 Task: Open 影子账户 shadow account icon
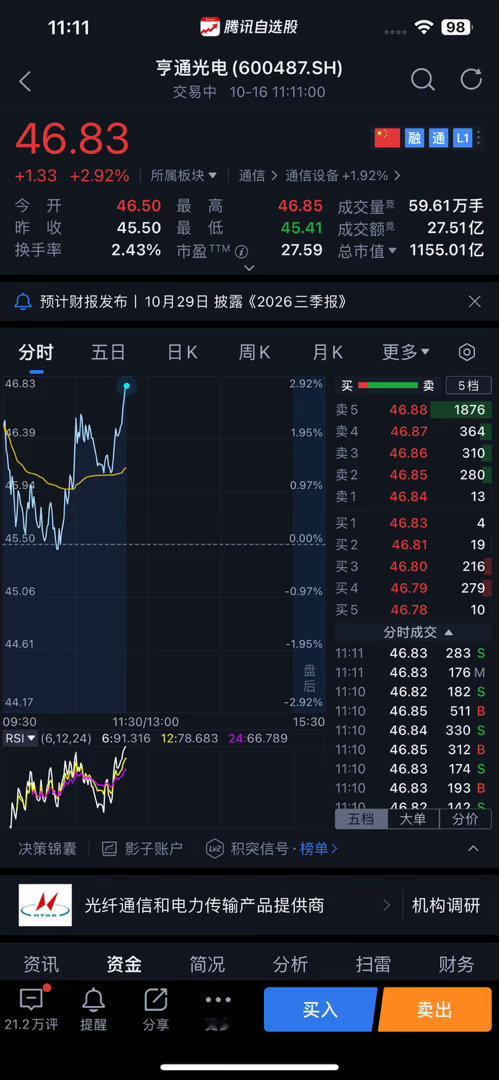click(x=109, y=849)
